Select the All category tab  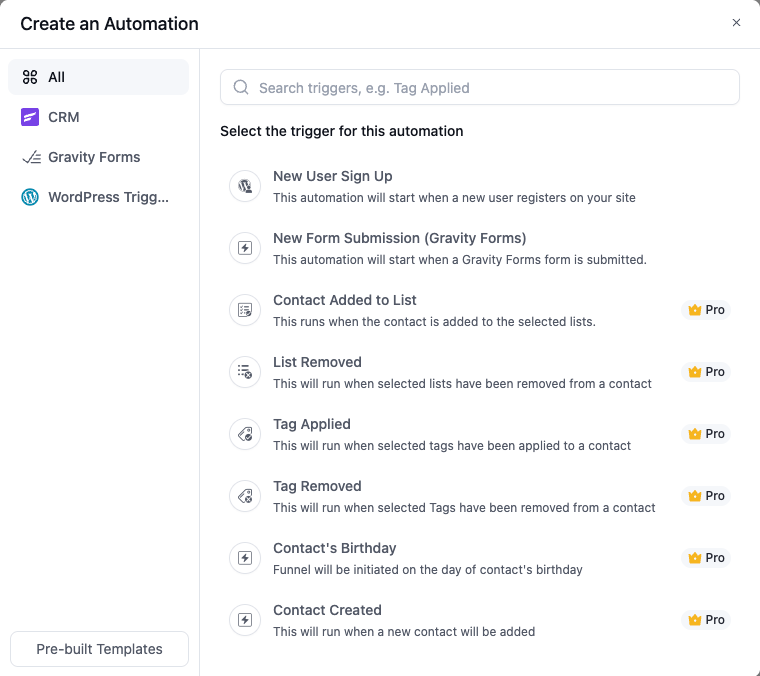tap(98, 77)
